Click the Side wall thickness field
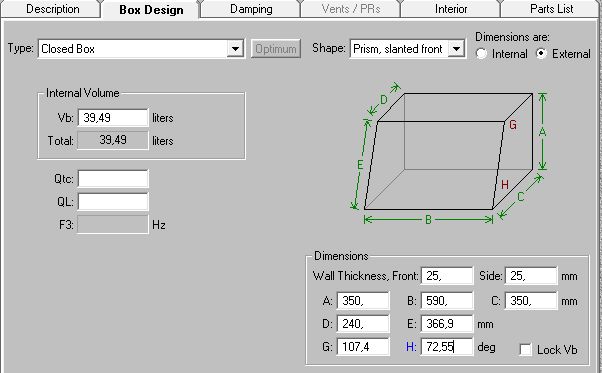This screenshot has height=373, width=602. coord(531,276)
